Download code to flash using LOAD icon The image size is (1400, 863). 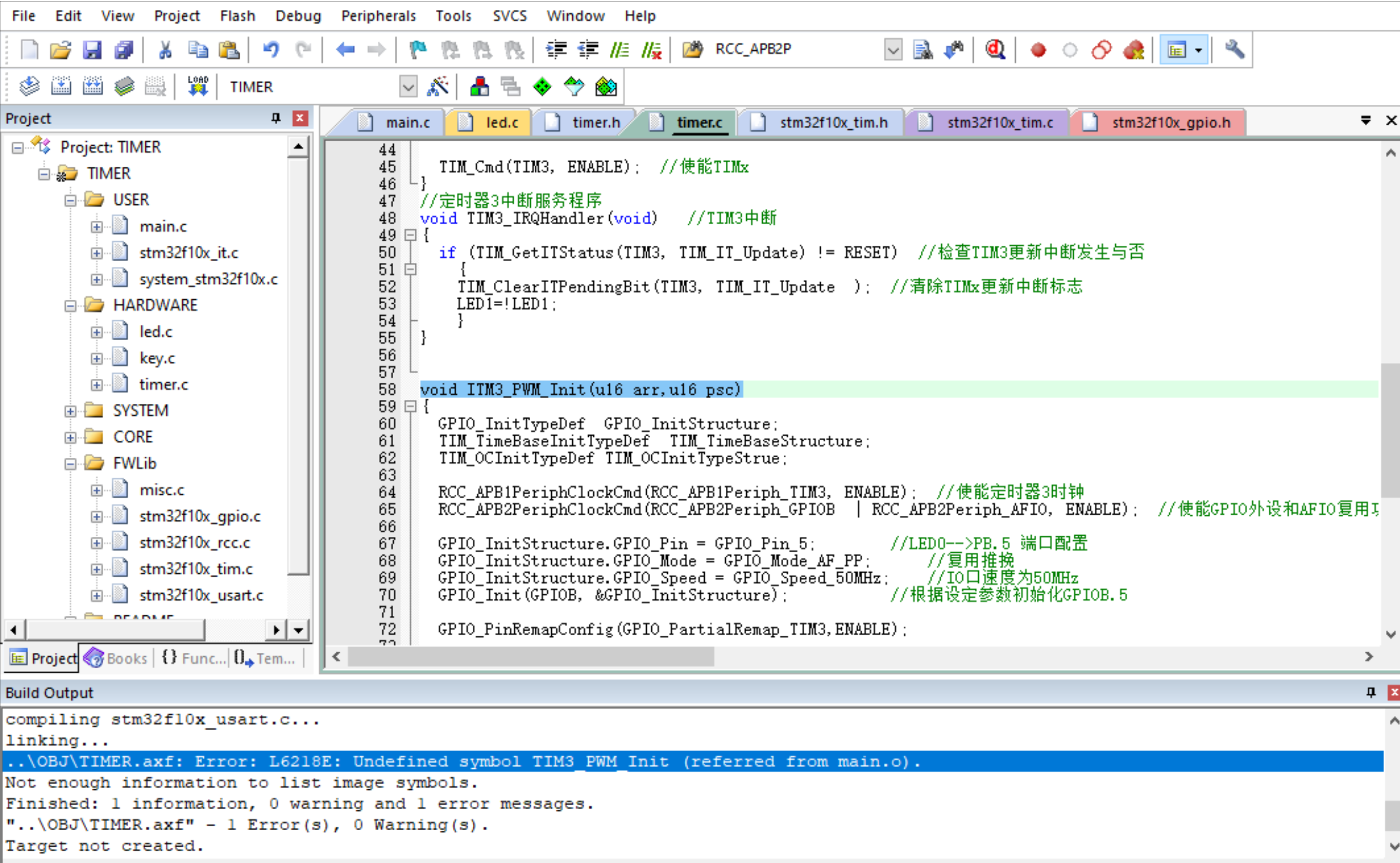pyautogui.click(x=197, y=85)
